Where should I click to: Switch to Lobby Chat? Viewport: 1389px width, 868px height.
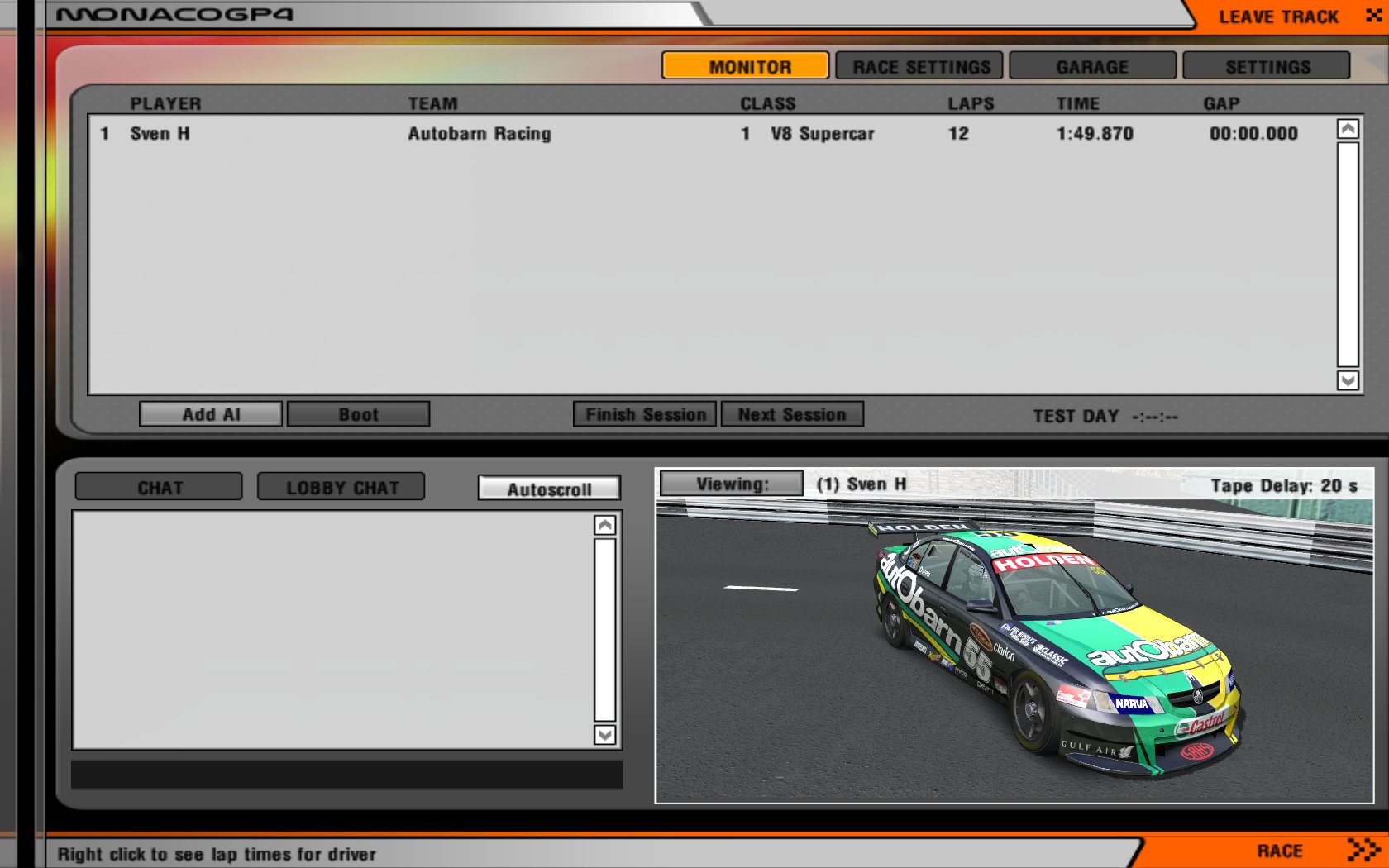[341, 487]
